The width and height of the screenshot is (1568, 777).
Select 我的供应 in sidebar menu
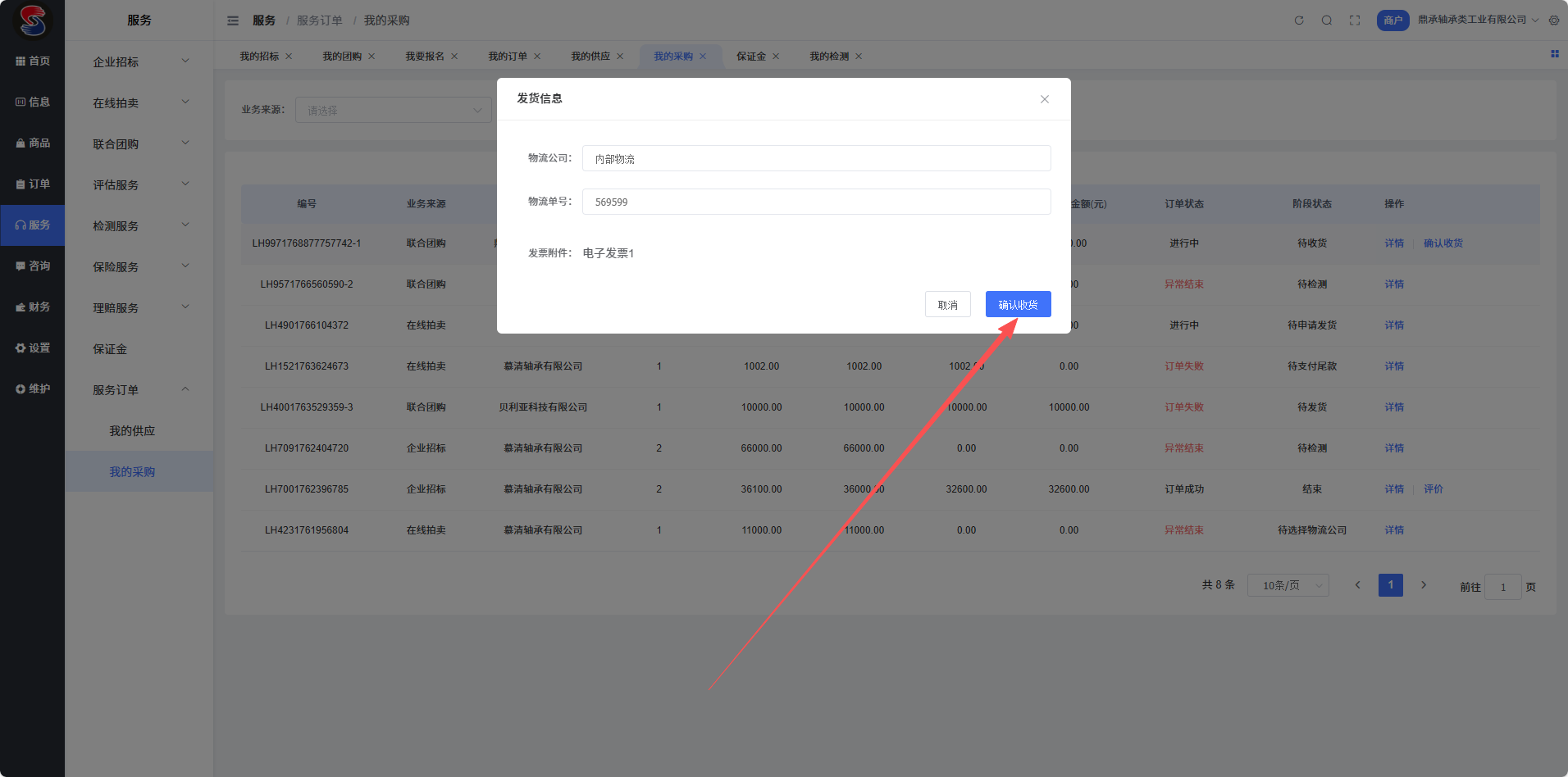point(132,431)
